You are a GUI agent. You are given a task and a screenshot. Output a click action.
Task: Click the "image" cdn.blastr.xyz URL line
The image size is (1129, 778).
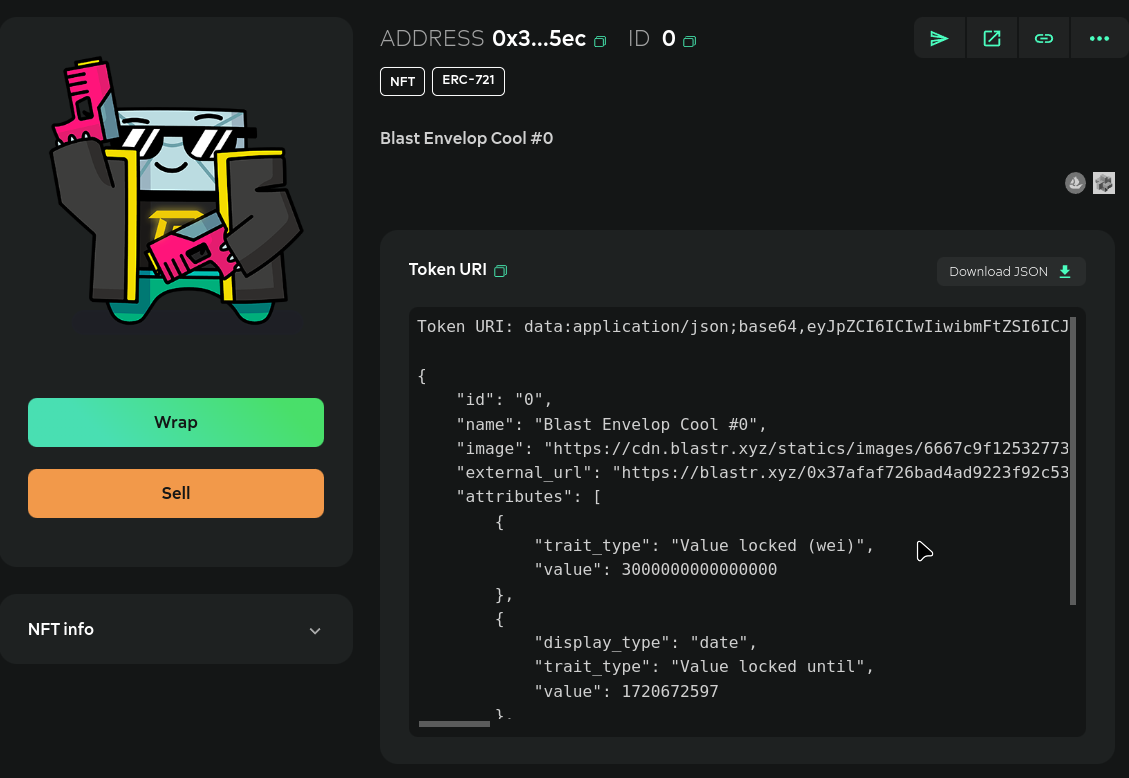coord(763,448)
